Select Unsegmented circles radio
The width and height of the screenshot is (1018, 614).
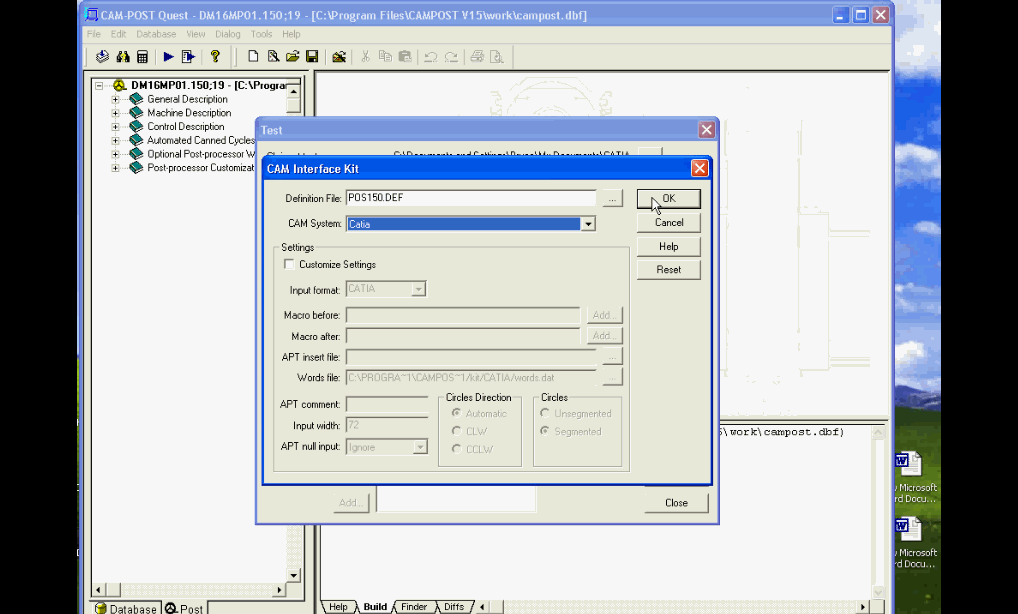(x=545, y=413)
